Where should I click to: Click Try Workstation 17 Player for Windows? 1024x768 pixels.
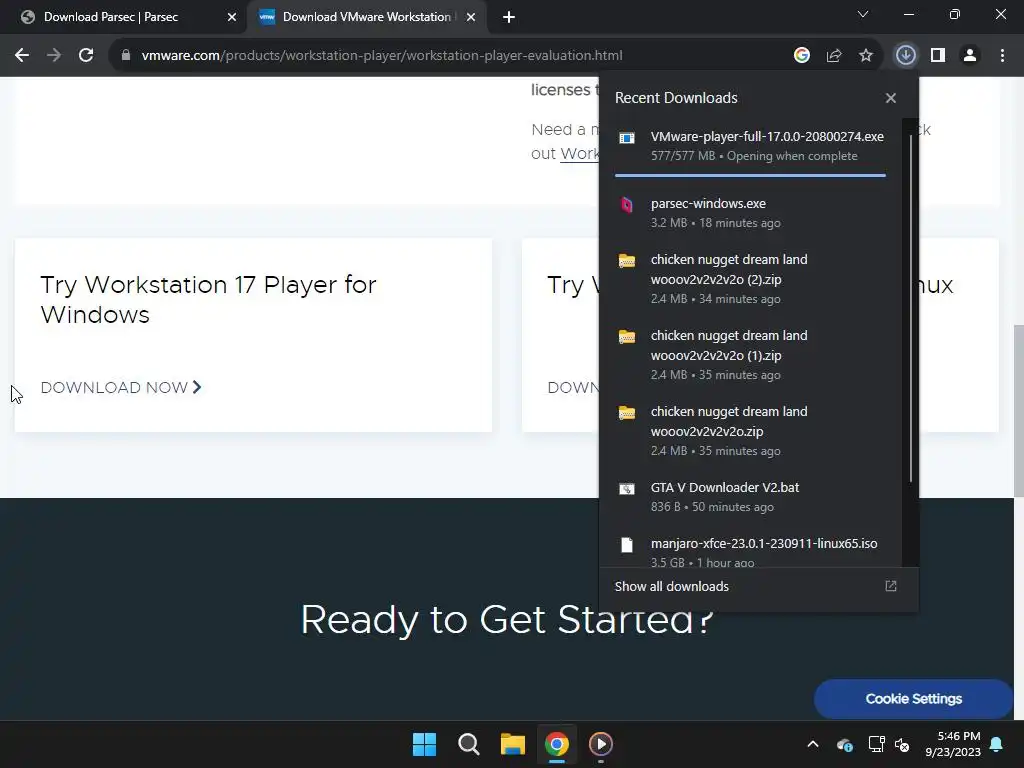pos(208,300)
